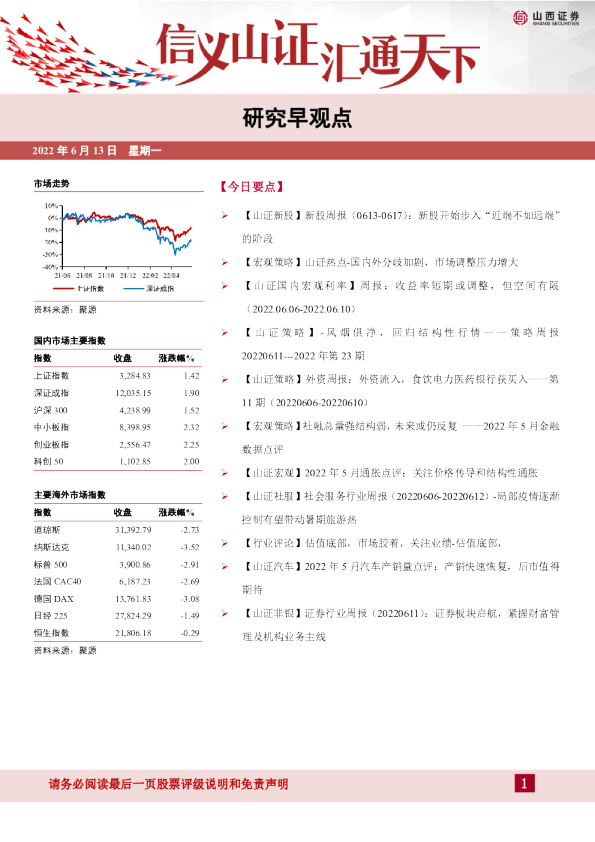Click the Shanxi Securities logo icon
The image size is (595, 842).
click(520, 17)
